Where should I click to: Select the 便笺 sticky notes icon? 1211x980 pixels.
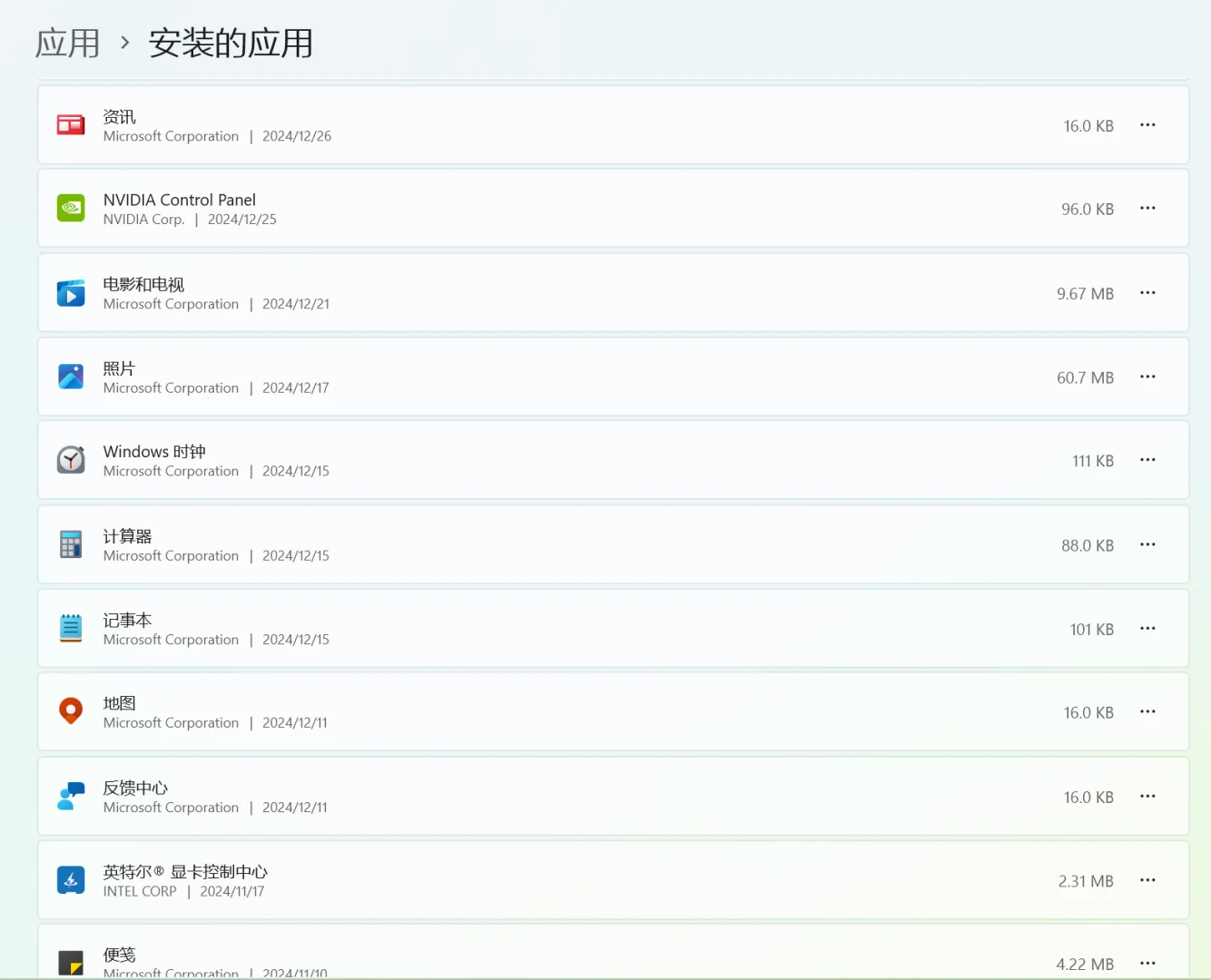coord(71,961)
